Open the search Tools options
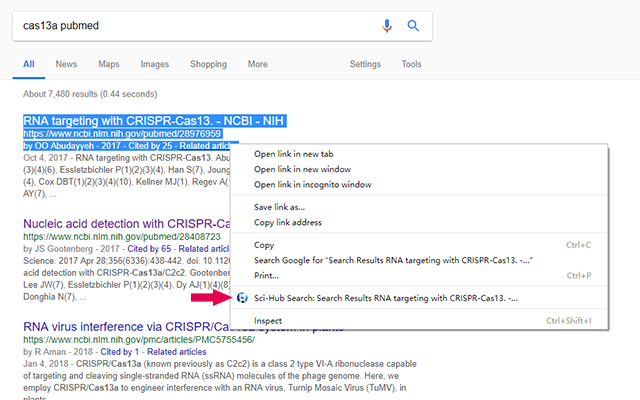The image size is (640, 400). pyautogui.click(x=411, y=65)
